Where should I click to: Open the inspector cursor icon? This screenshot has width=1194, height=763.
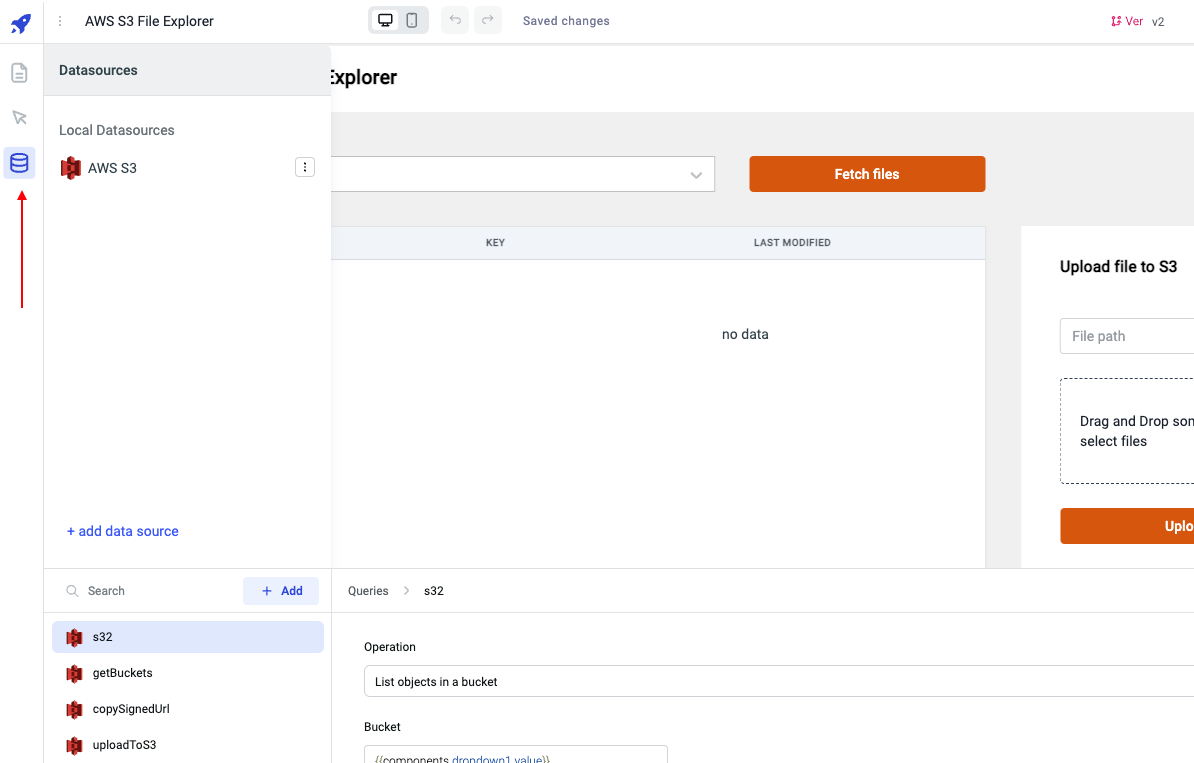coord(19,118)
